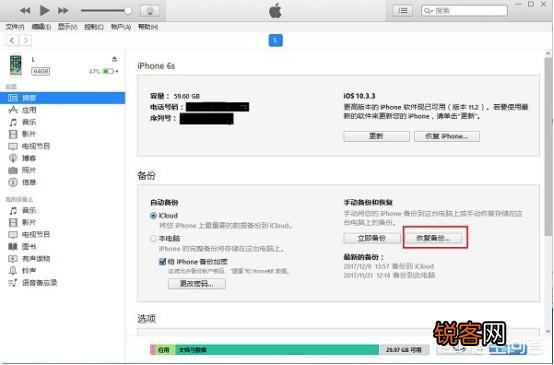Click the blue device button labeled L

click(x=276, y=40)
